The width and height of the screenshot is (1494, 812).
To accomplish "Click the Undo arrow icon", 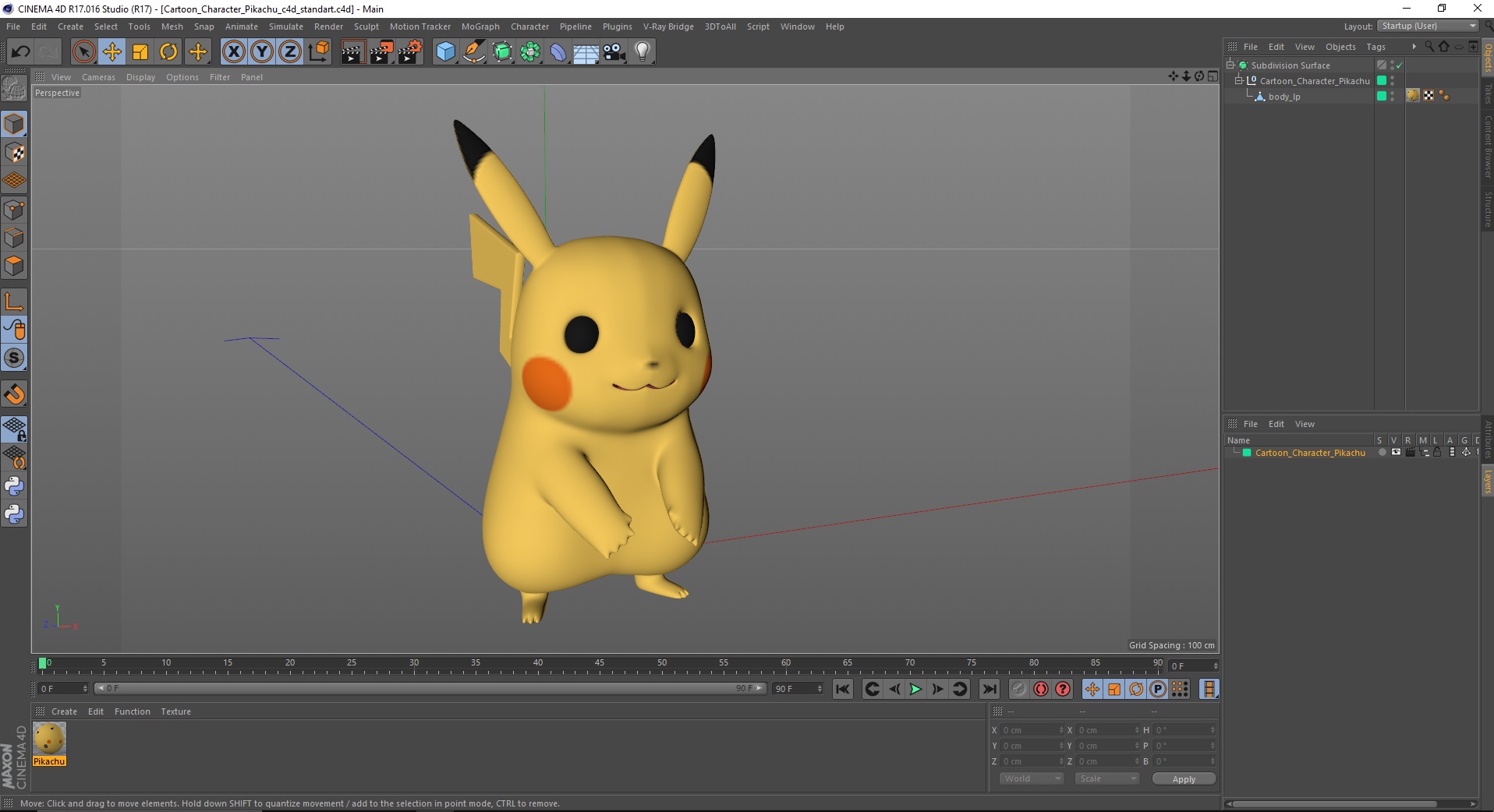I will tap(21, 52).
